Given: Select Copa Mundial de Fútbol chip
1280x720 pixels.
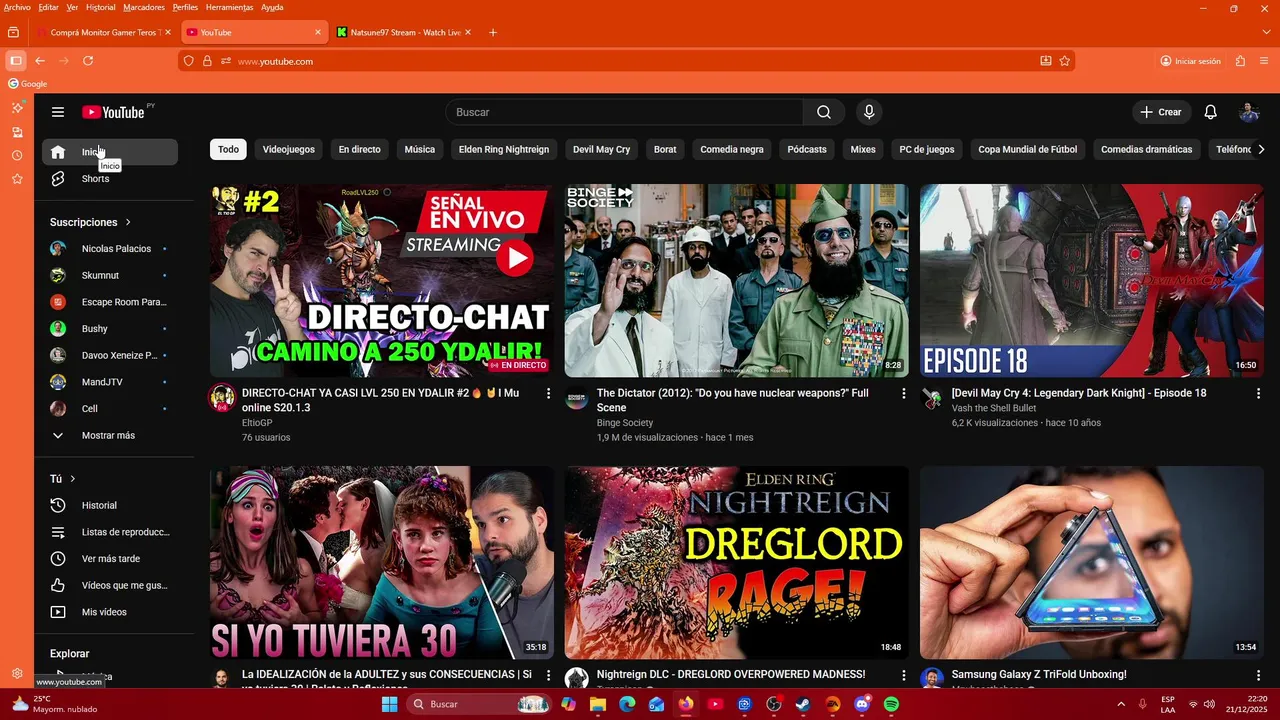Looking at the screenshot, I should (x=1028, y=149).
